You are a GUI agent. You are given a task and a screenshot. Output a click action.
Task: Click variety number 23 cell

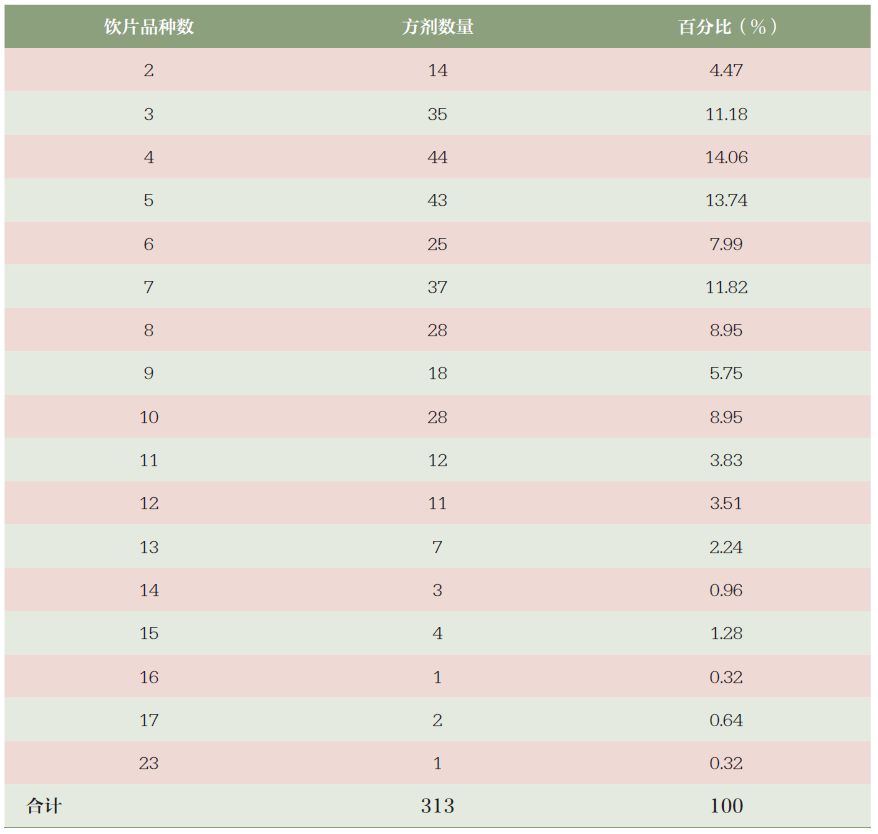point(149,763)
